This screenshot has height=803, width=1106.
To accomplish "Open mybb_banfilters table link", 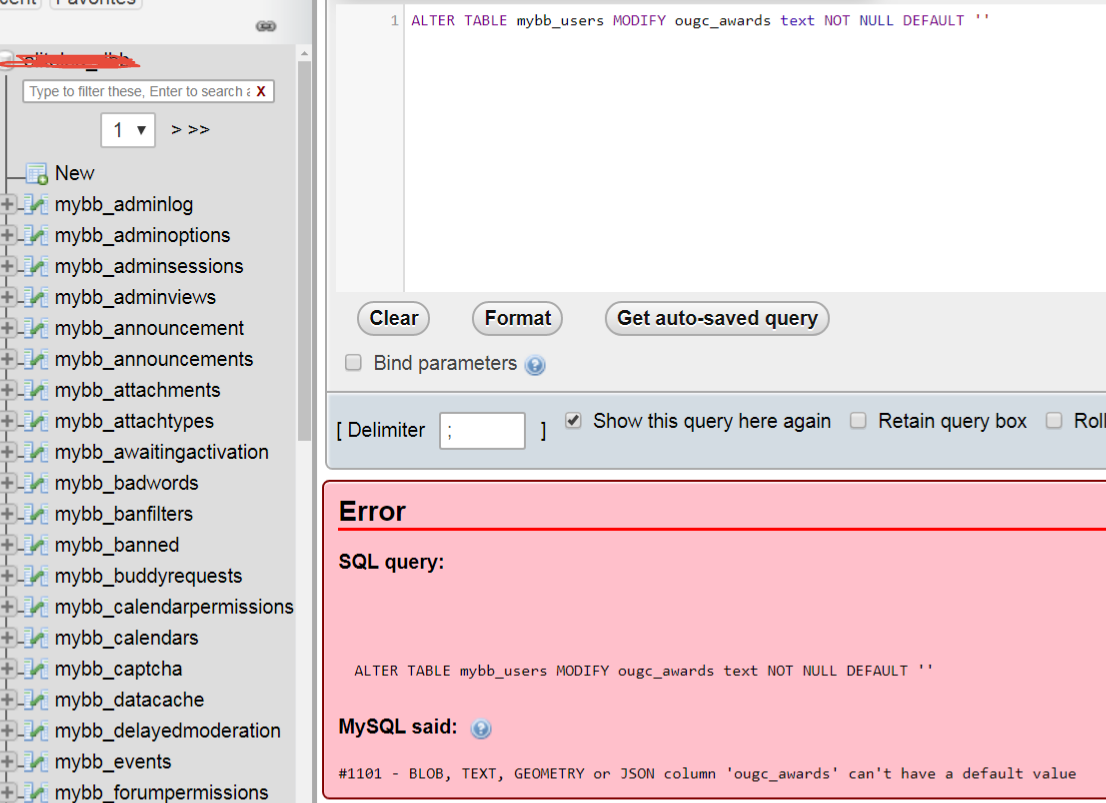I will tap(123, 514).
